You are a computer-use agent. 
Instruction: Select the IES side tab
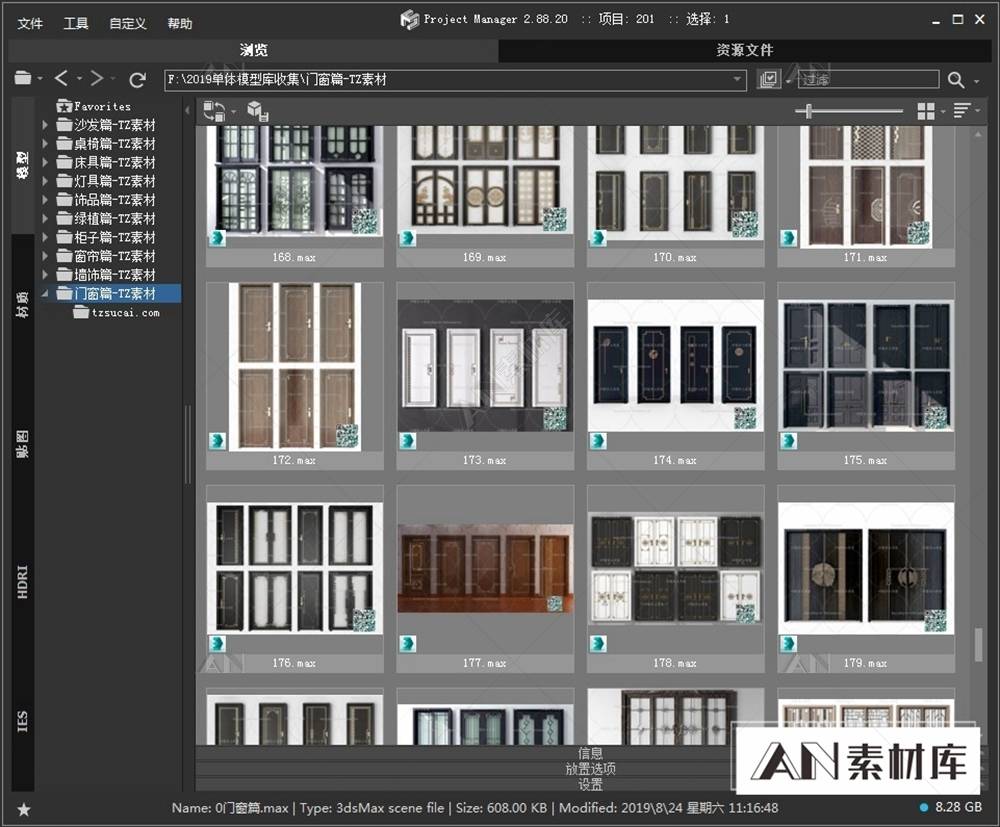23,721
